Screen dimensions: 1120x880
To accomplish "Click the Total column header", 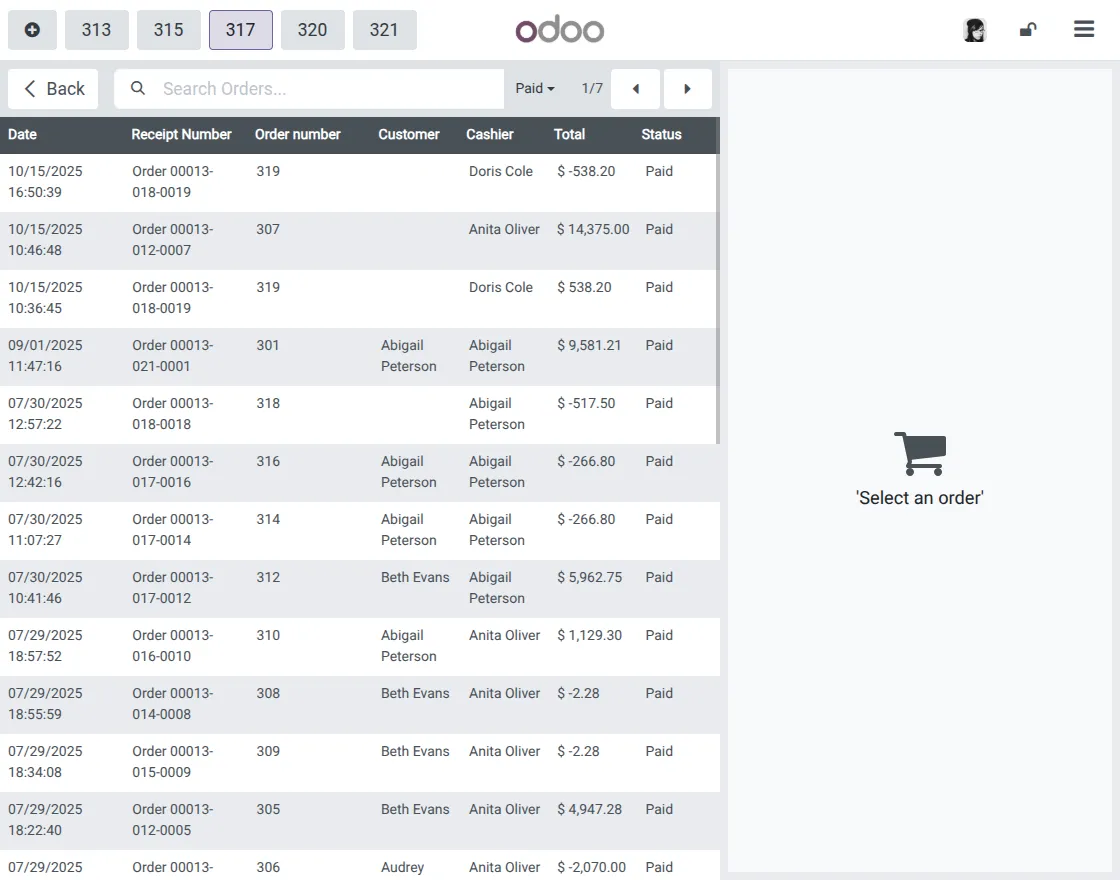I will point(569,135).
